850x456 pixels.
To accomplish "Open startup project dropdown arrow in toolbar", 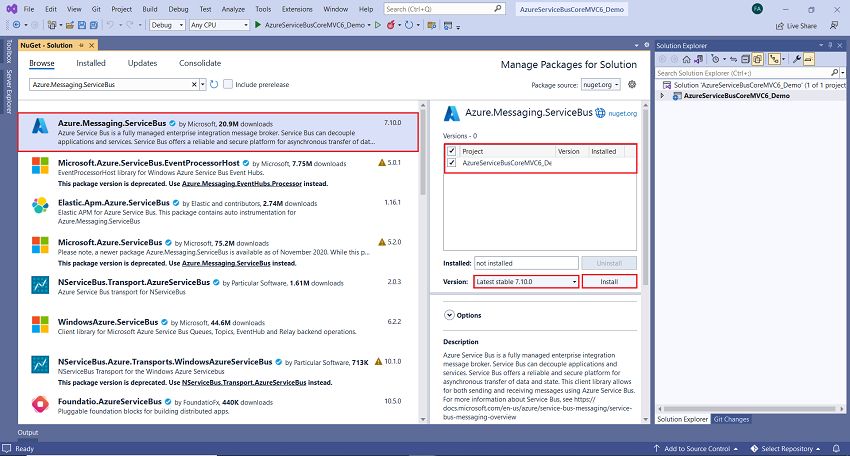I will [369, 25].
